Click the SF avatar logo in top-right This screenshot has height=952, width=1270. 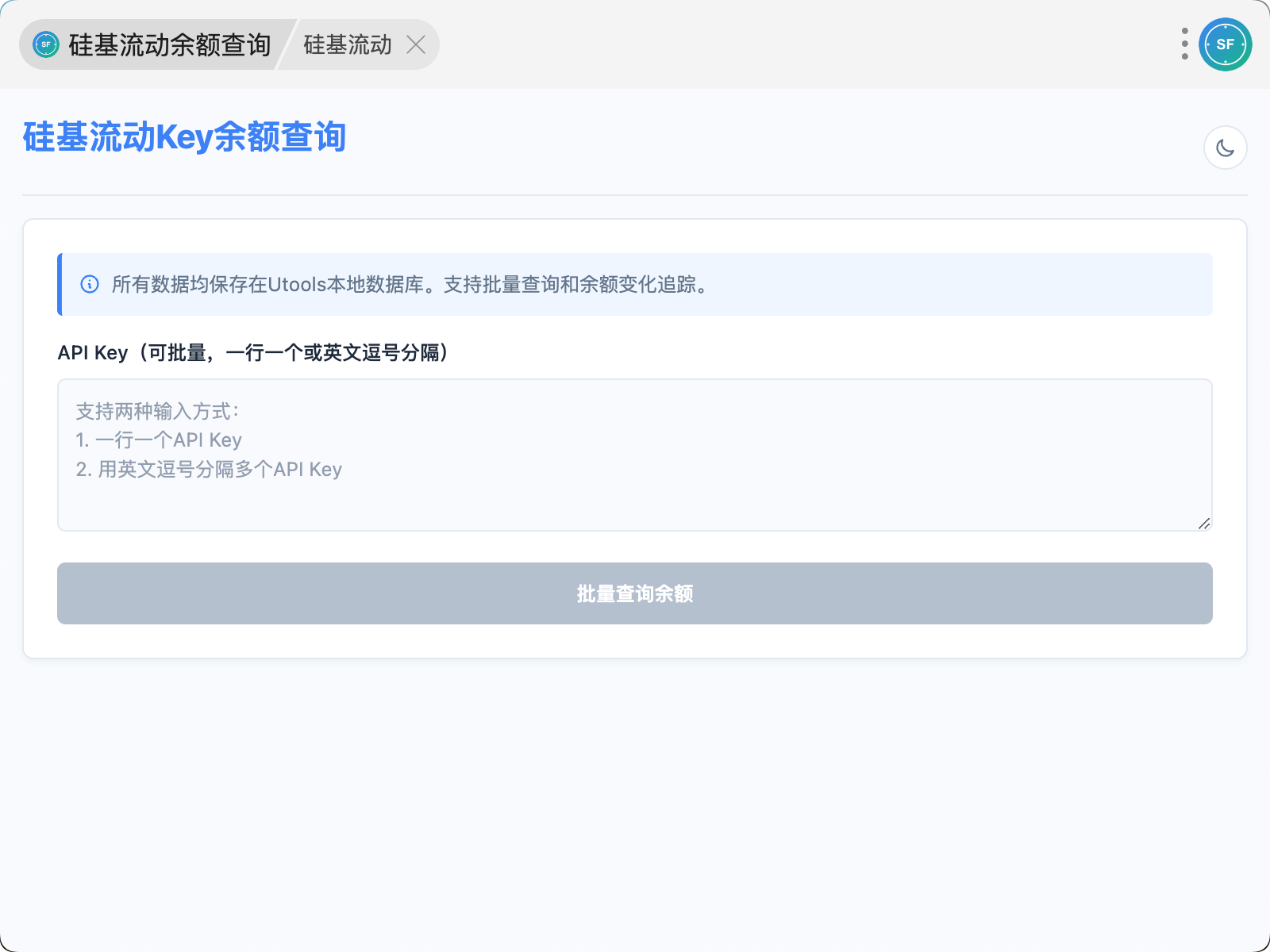point(1225,44)
